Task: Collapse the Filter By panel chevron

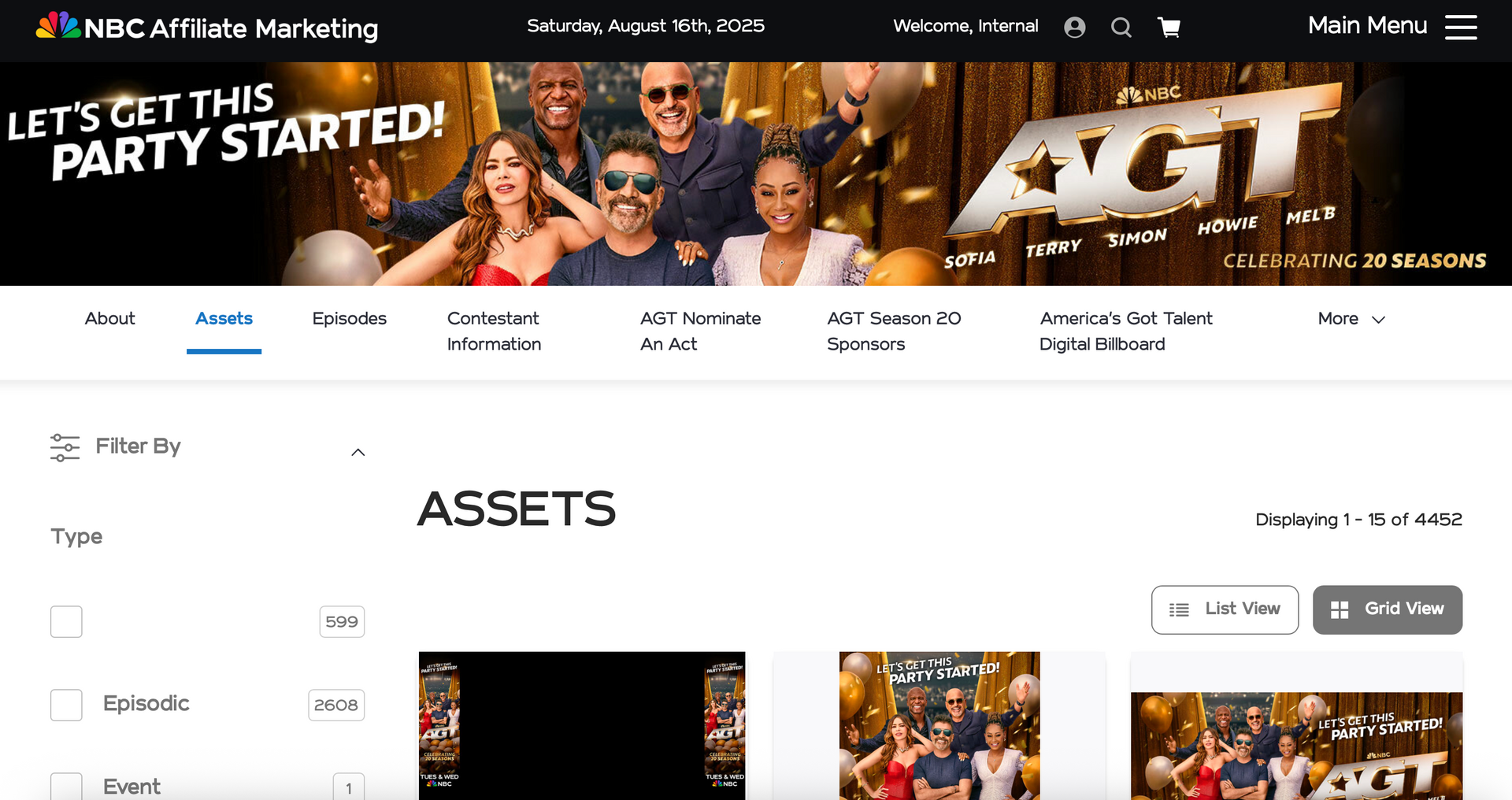Action: click(358, 452)
